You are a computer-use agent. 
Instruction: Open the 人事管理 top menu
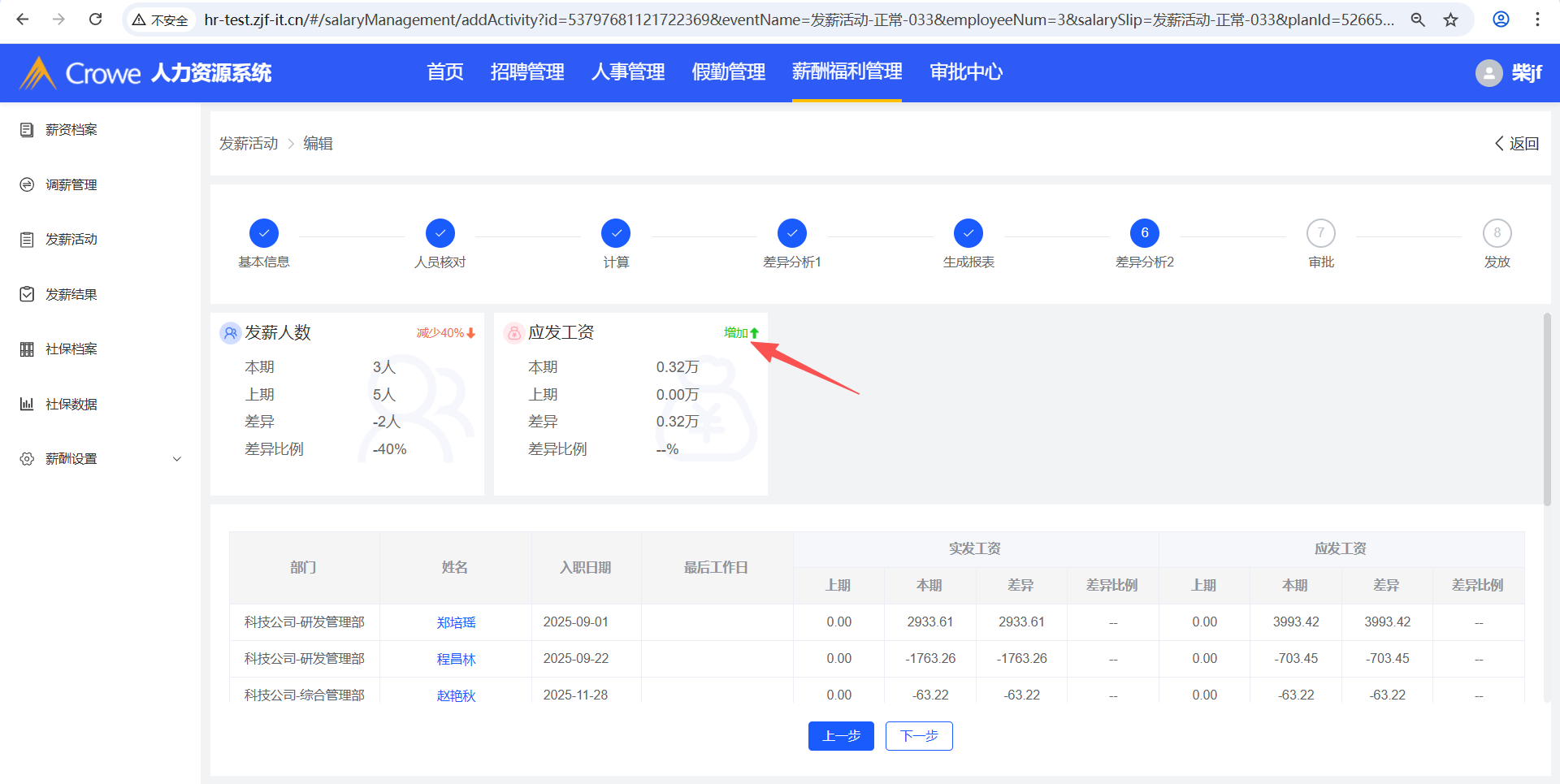coord(628,72)
